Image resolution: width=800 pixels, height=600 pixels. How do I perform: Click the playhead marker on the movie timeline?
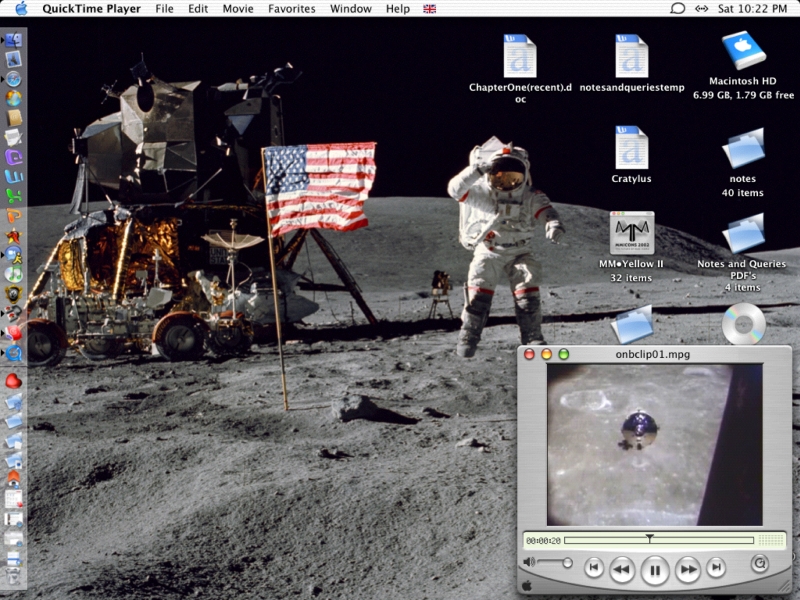tap(649, 538)
